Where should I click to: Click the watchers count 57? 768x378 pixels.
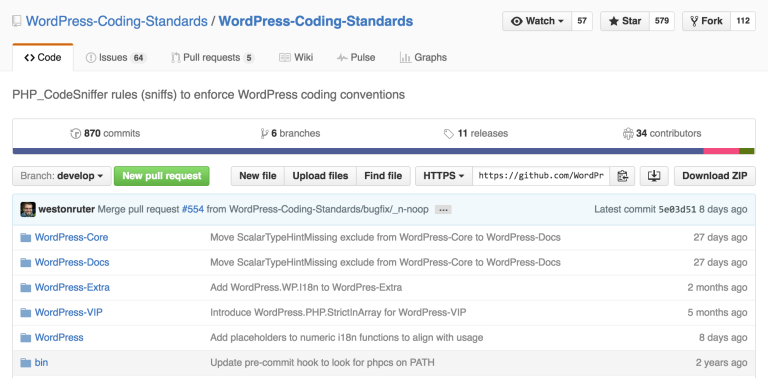[582, 21]
